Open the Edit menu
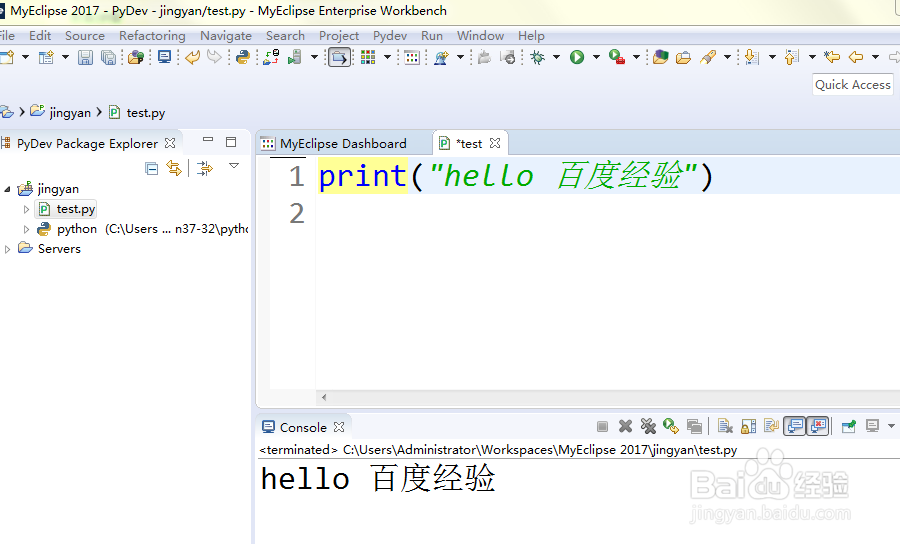Screen dimensions: 900x544 pyautogui.click(x=40, y=36)
